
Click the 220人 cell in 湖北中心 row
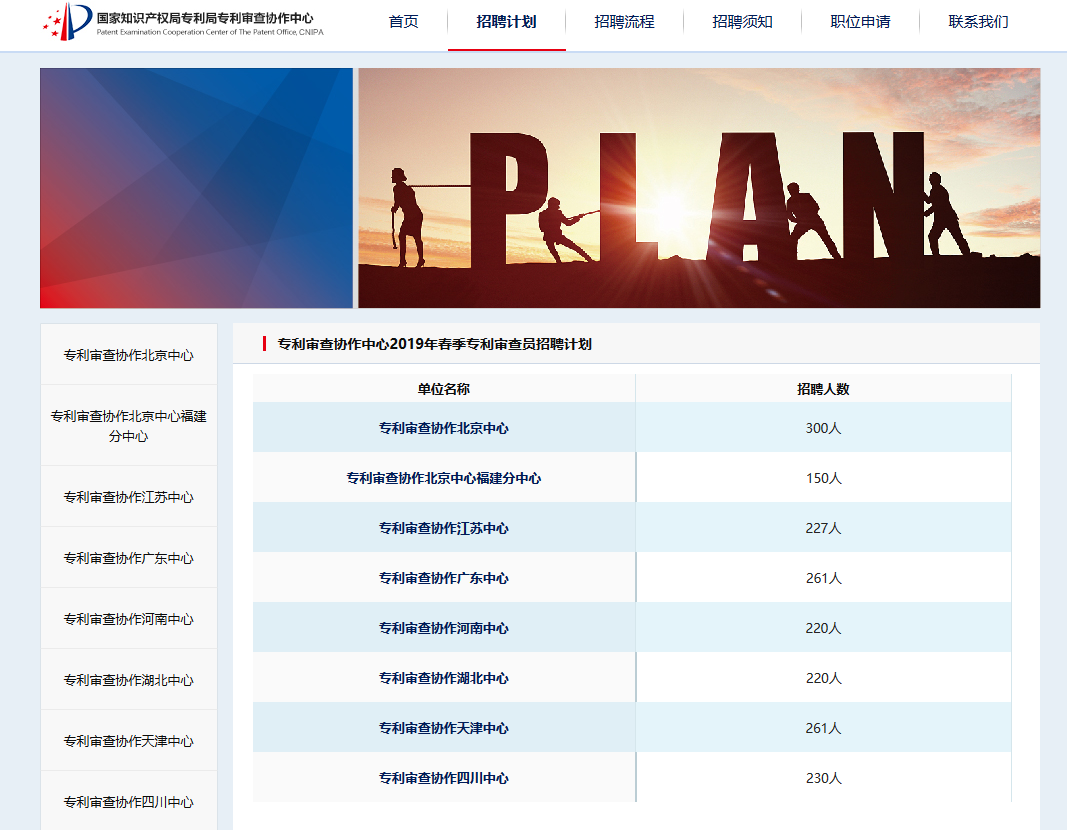pyautogui.click(x=823, y=678)
